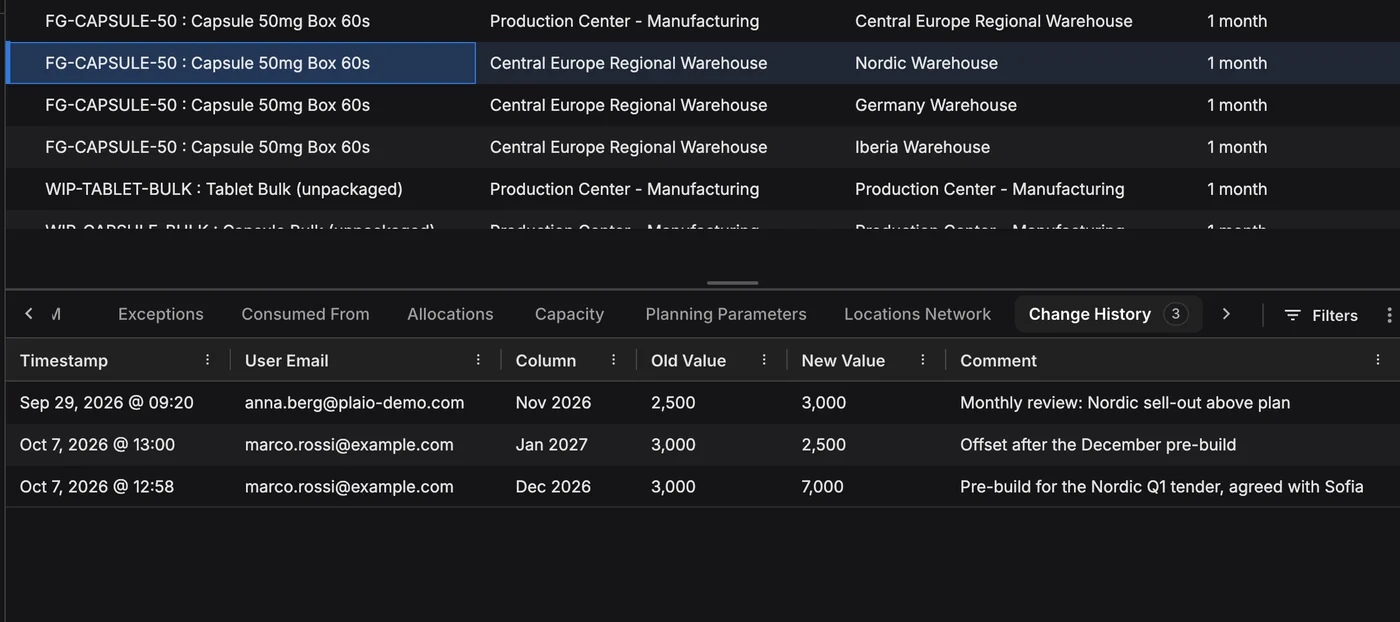Open the Column header's menu icon
The width and height of the screenshot is (1400, 622).
tap(614, 360)
